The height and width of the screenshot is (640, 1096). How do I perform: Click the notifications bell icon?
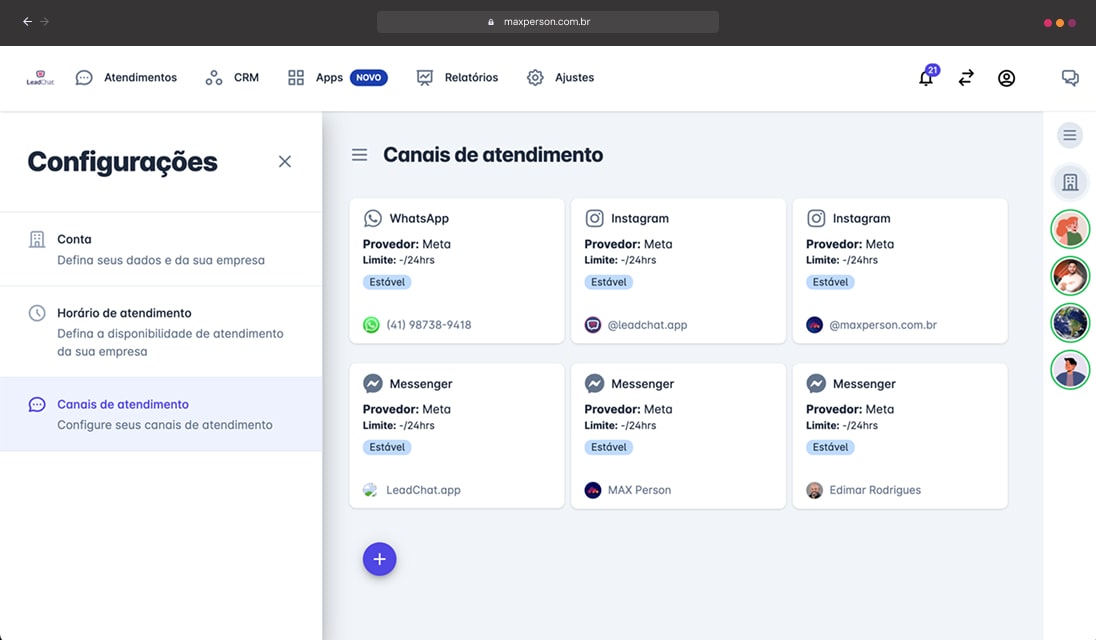(926, 78)
